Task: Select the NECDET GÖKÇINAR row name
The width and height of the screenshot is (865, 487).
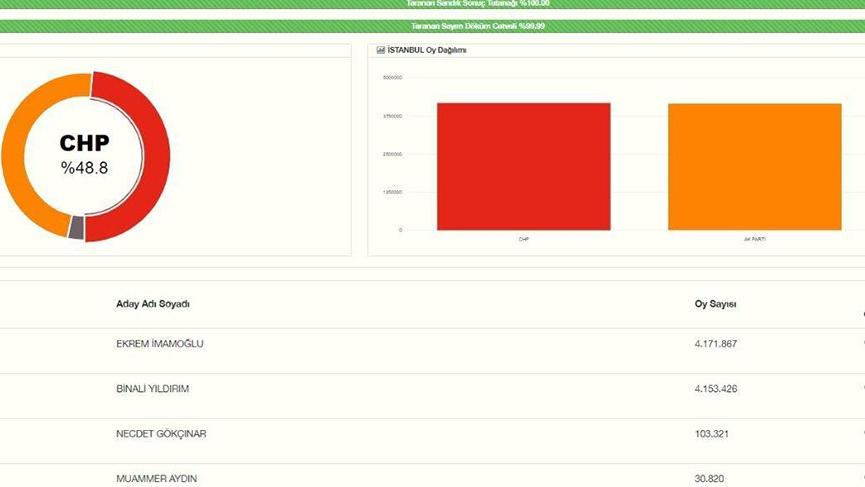Action: 161,434
